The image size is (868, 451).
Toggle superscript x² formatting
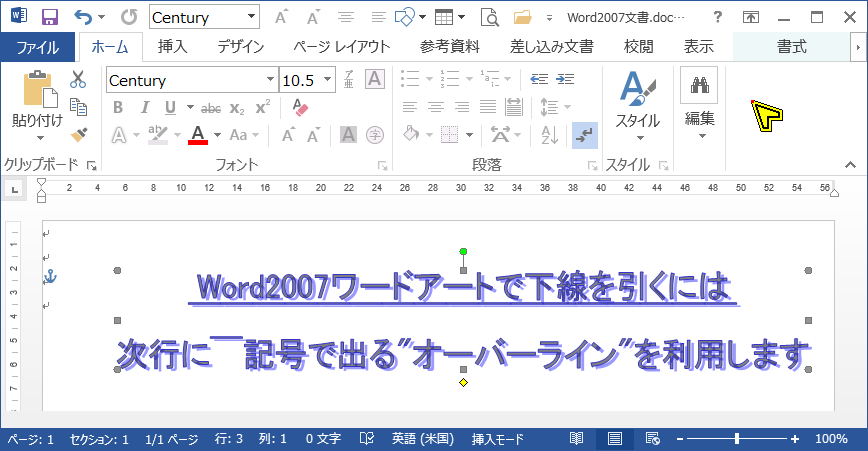click(x=262, y=107)
